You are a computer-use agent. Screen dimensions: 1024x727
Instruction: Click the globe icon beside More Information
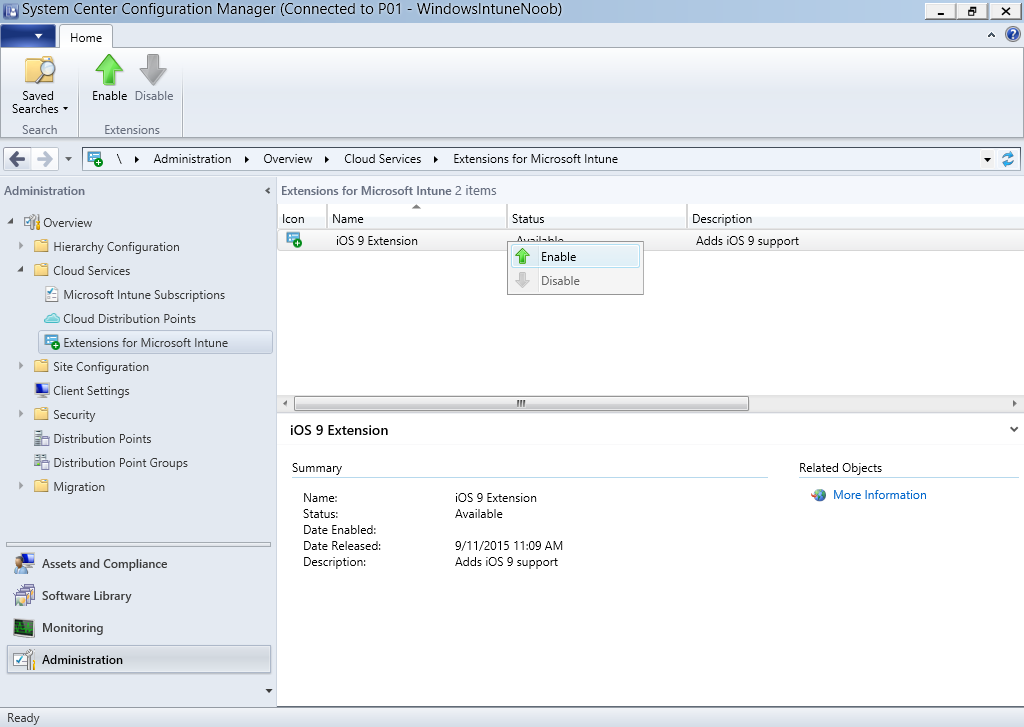point(819,495)
